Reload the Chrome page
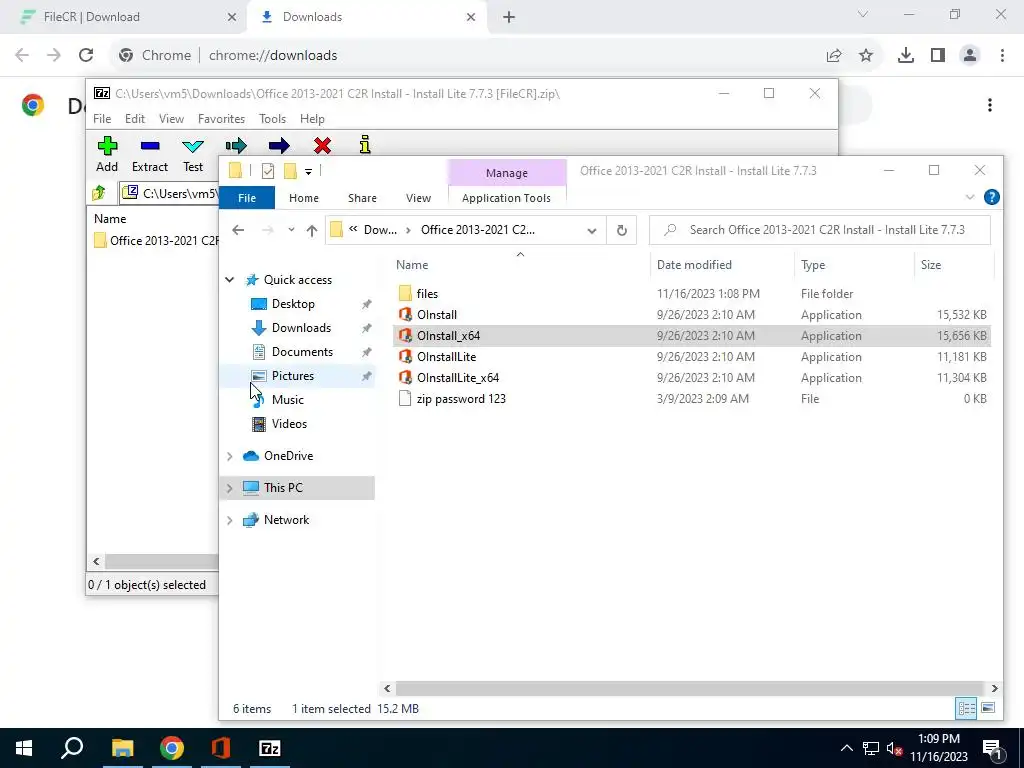Image resolution: width=1024 pixels, height=768 pixels. click(86, 55)
